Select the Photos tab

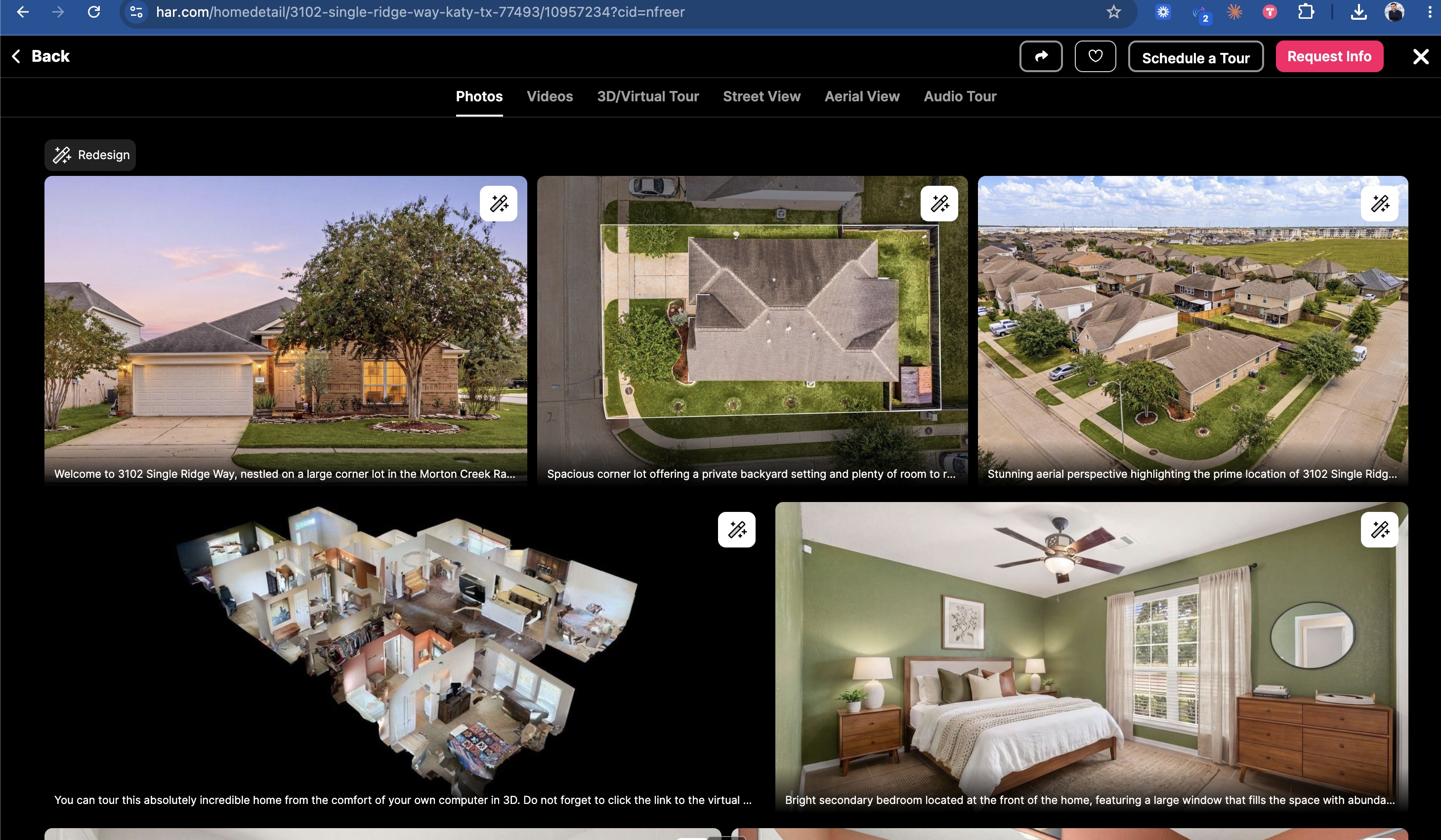479,97
